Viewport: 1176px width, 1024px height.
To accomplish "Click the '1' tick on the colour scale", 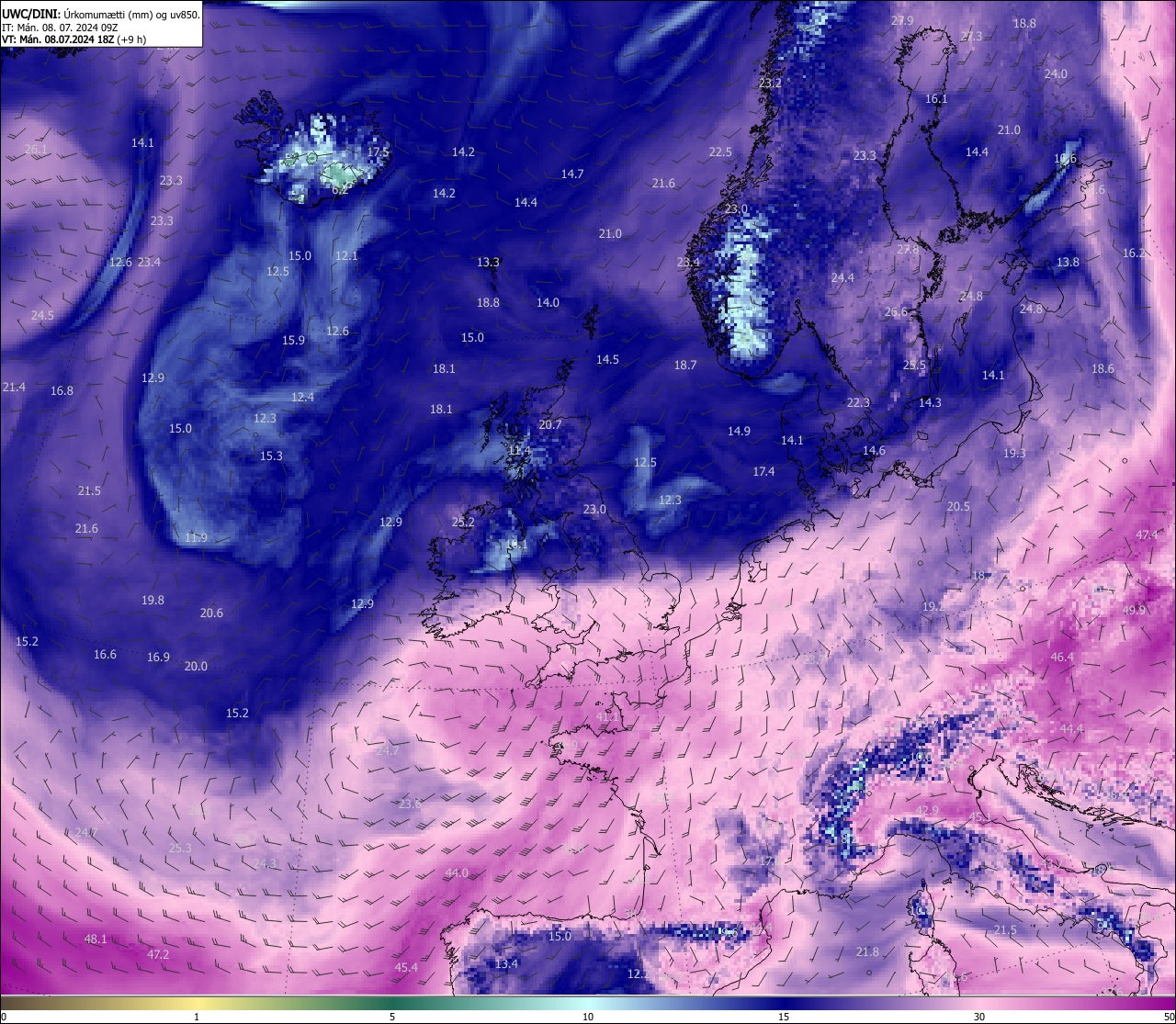I will (197, 1017).
